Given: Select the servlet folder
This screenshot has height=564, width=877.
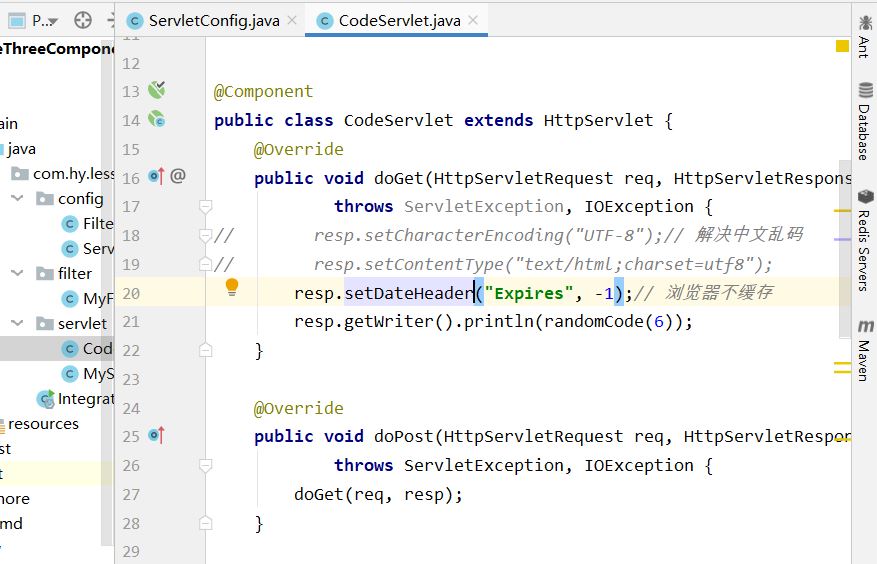Looking at the screenshot, I should [71, 323].
